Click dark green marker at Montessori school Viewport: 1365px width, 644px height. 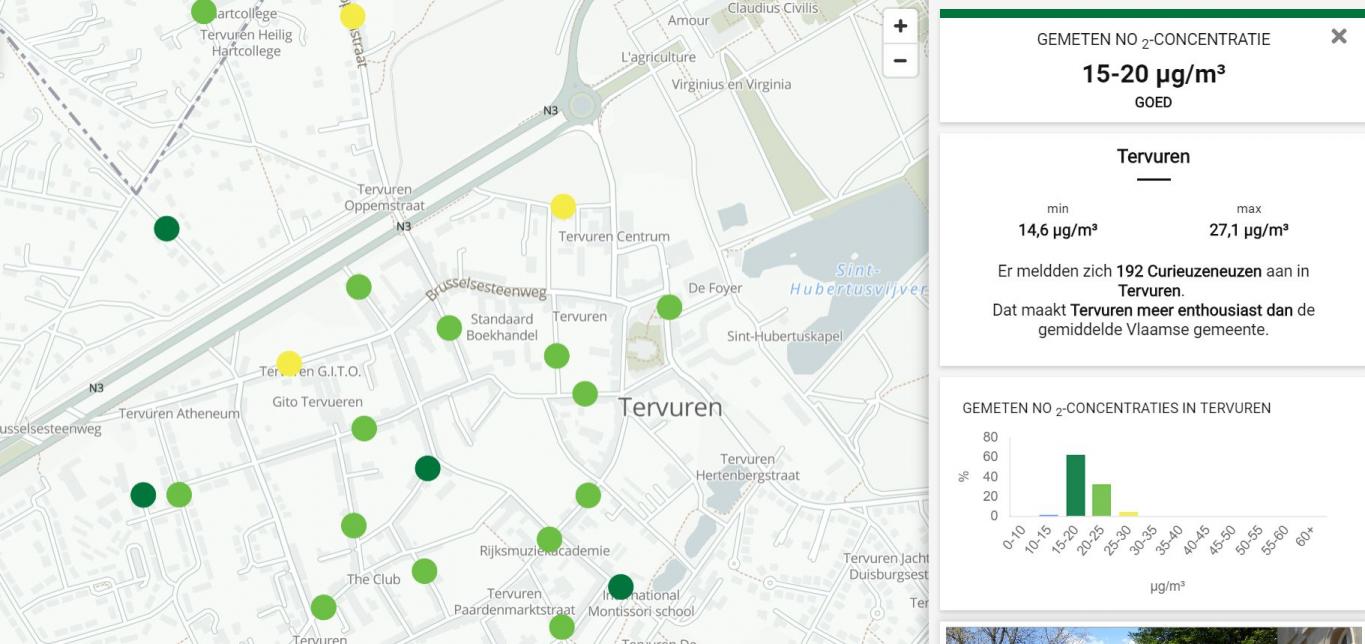[x=621, y=586]
